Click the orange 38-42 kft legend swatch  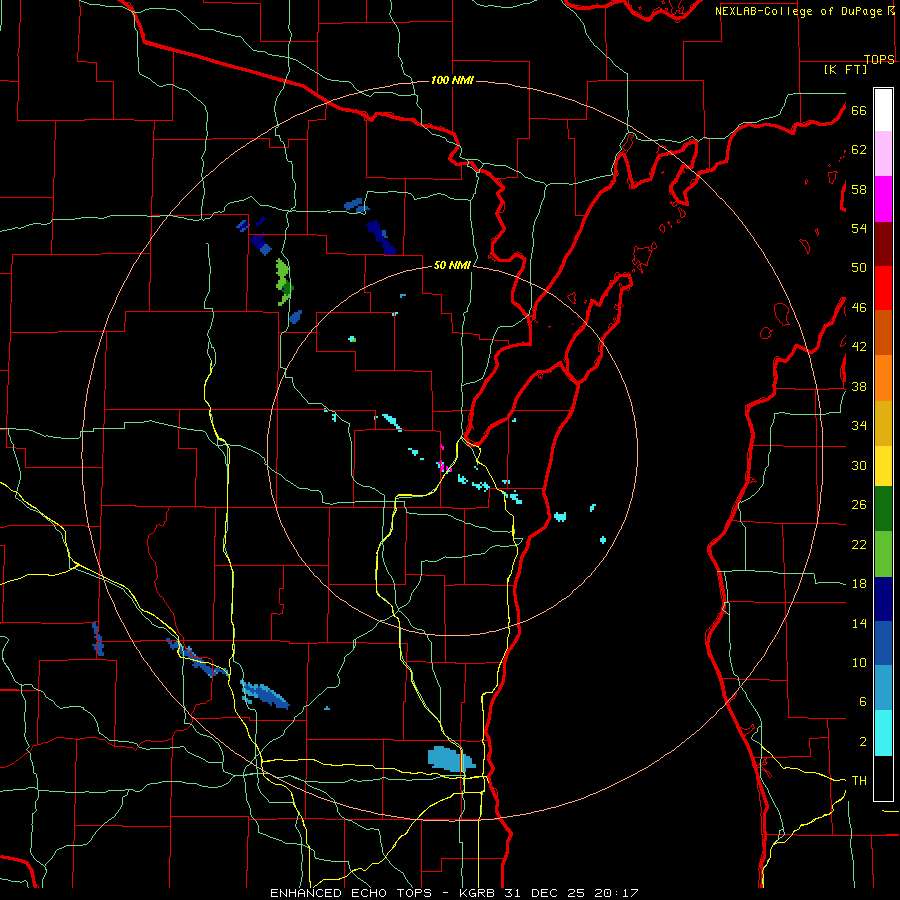tap(883, 377)
